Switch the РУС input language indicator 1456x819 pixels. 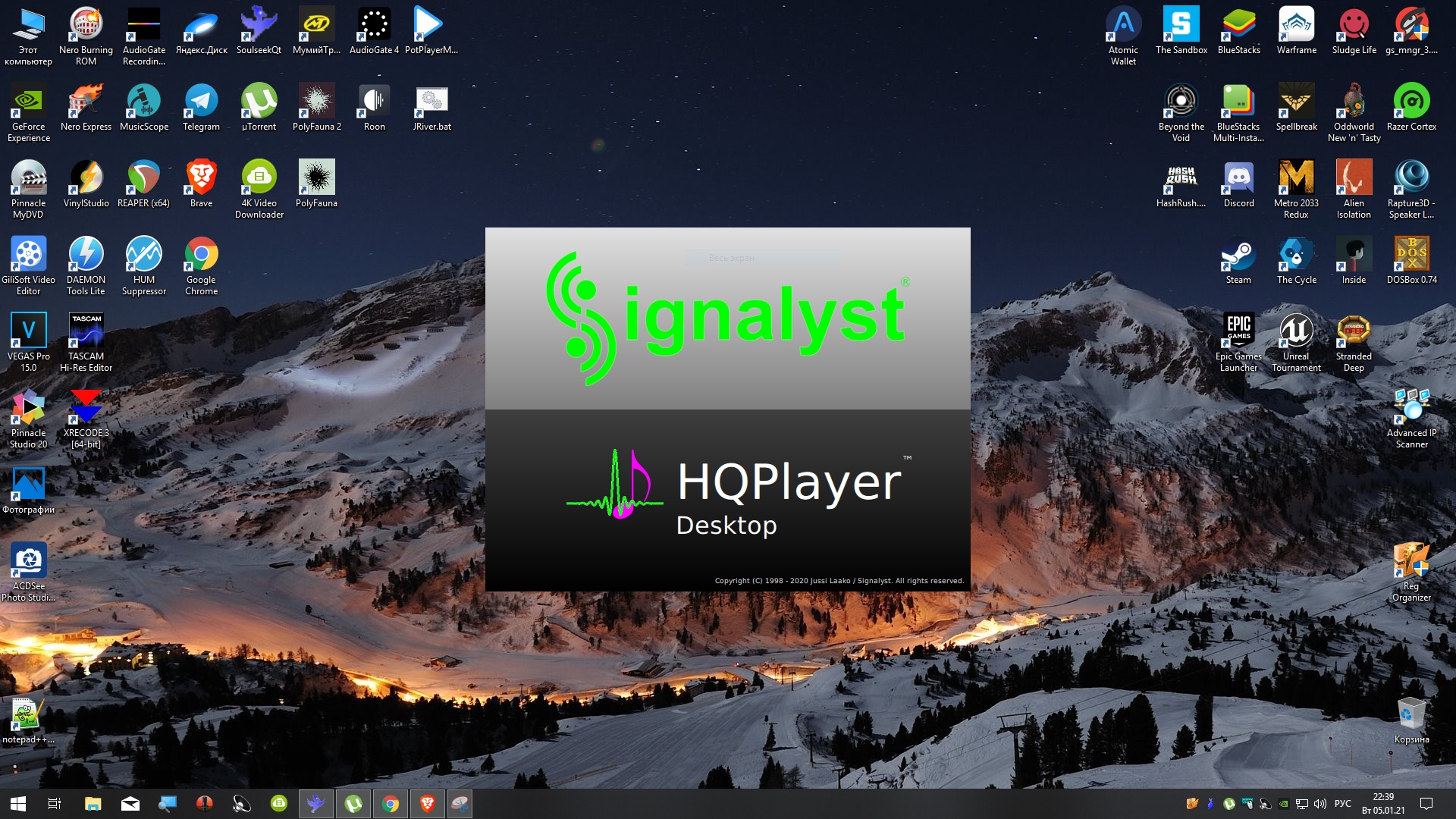1343,804
